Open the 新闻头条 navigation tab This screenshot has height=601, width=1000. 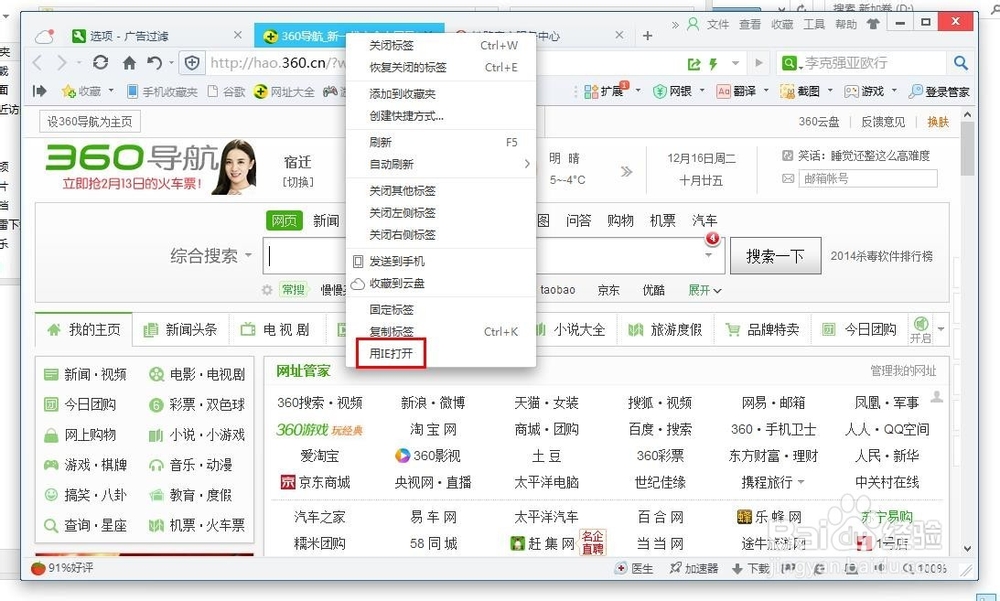pyautogui.click(x=180, y=330)
